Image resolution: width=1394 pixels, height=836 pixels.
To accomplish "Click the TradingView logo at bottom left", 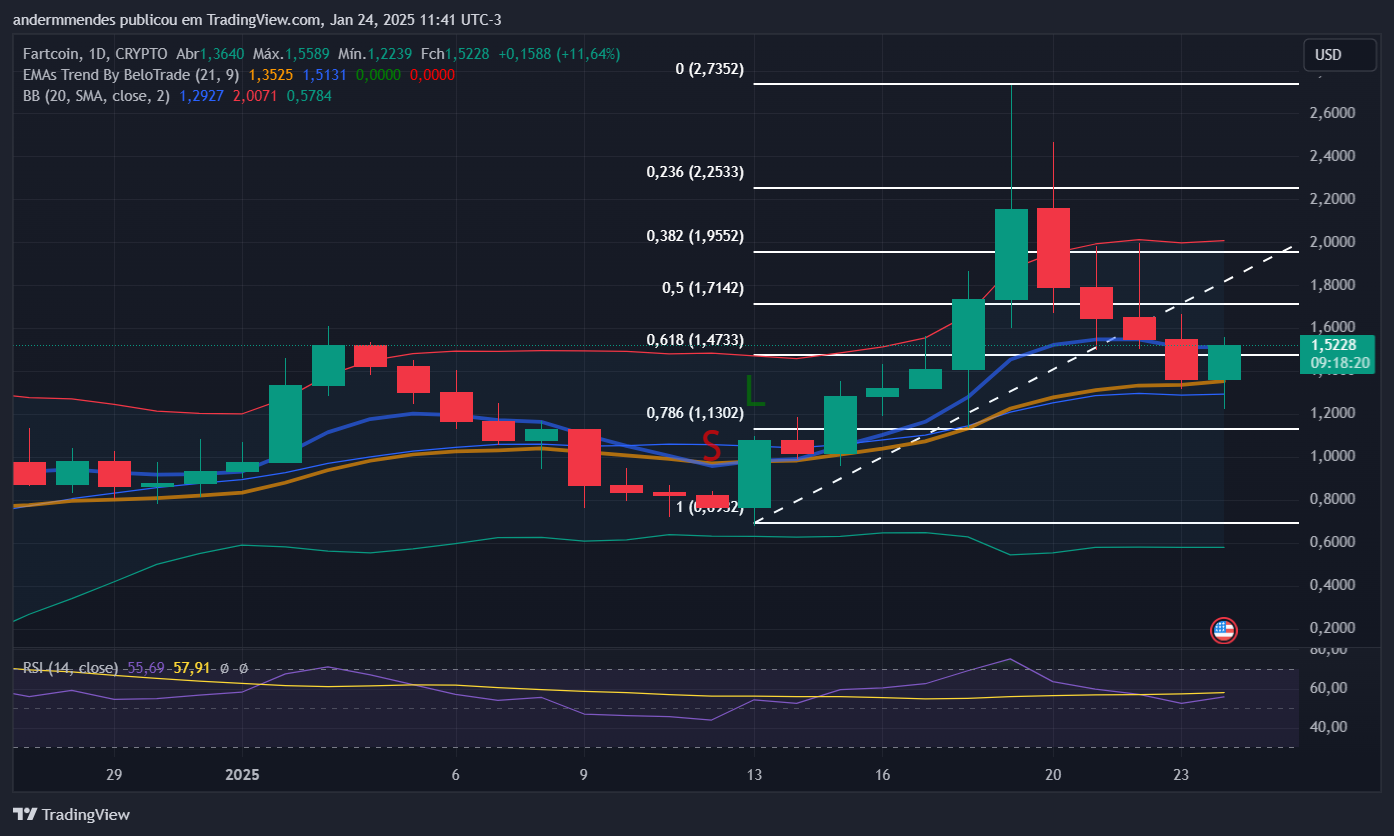I will pos(71,814).
